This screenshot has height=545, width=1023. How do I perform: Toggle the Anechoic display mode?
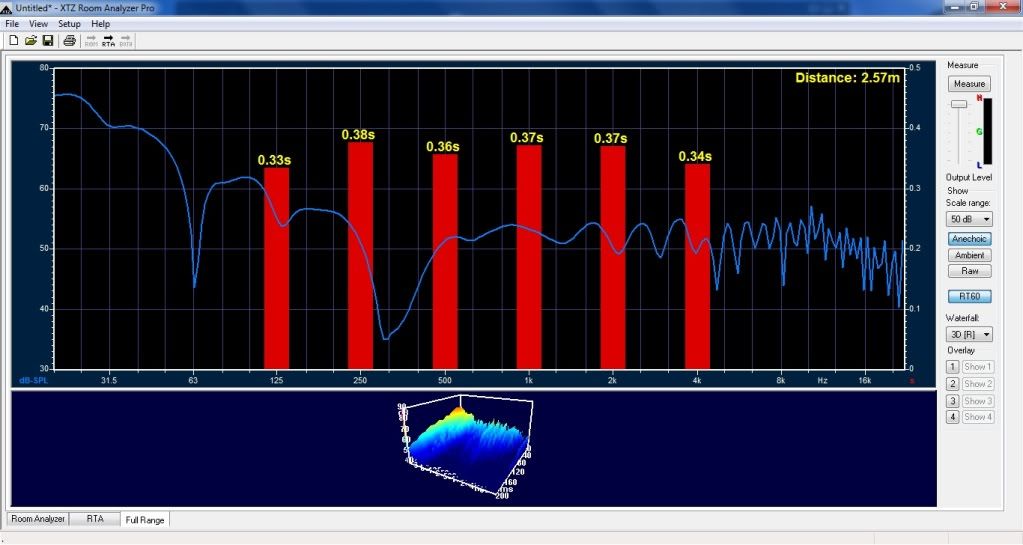pyautogui.click(x=969, y=239)
